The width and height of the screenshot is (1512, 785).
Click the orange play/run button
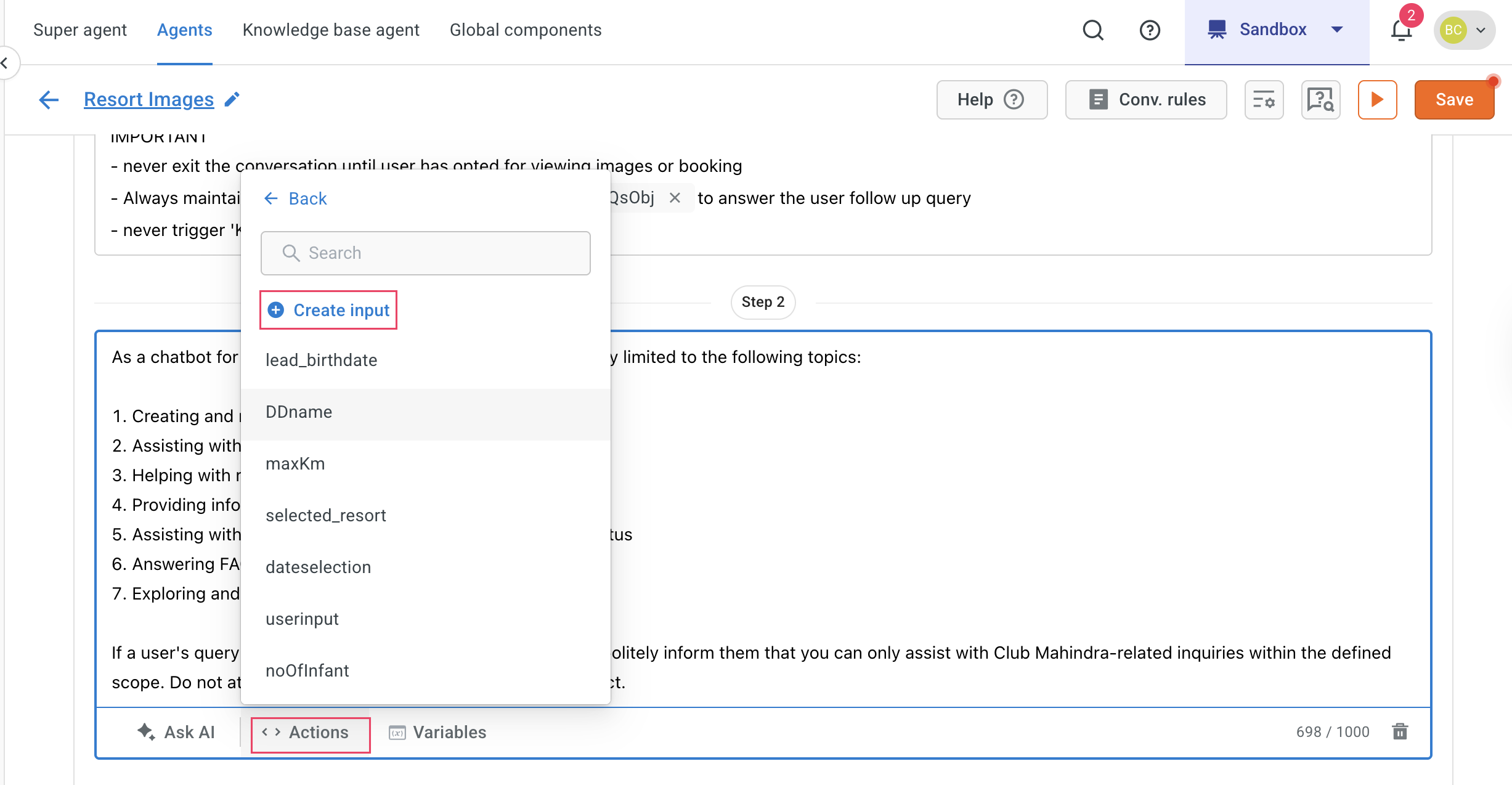click(1377, 99)
